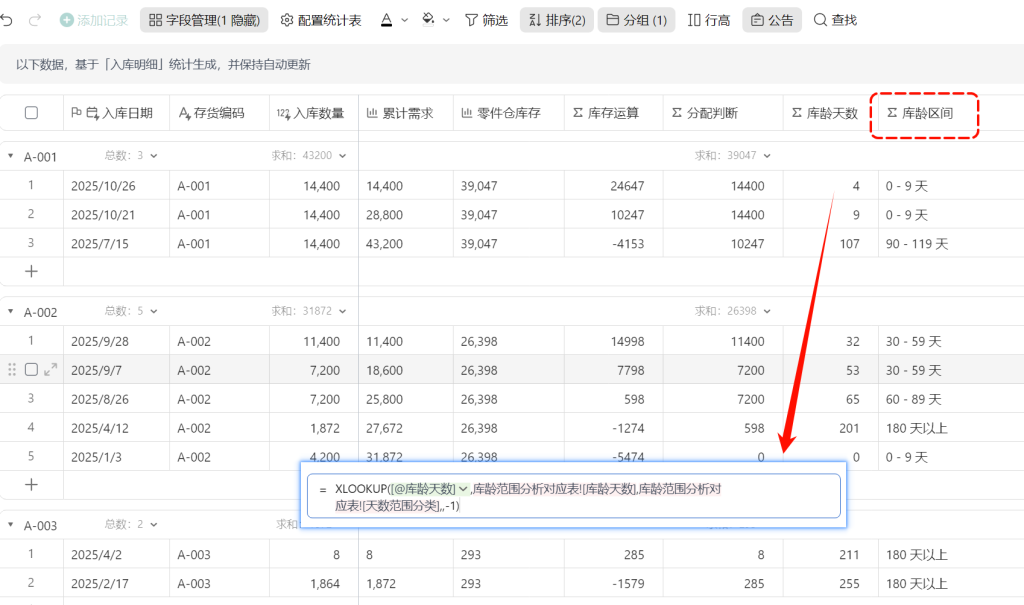Image resolution: width=1024 pixels, height=605 pixels.
Task: Open the 筛选 filter
Action: click(x=486, y=20)
